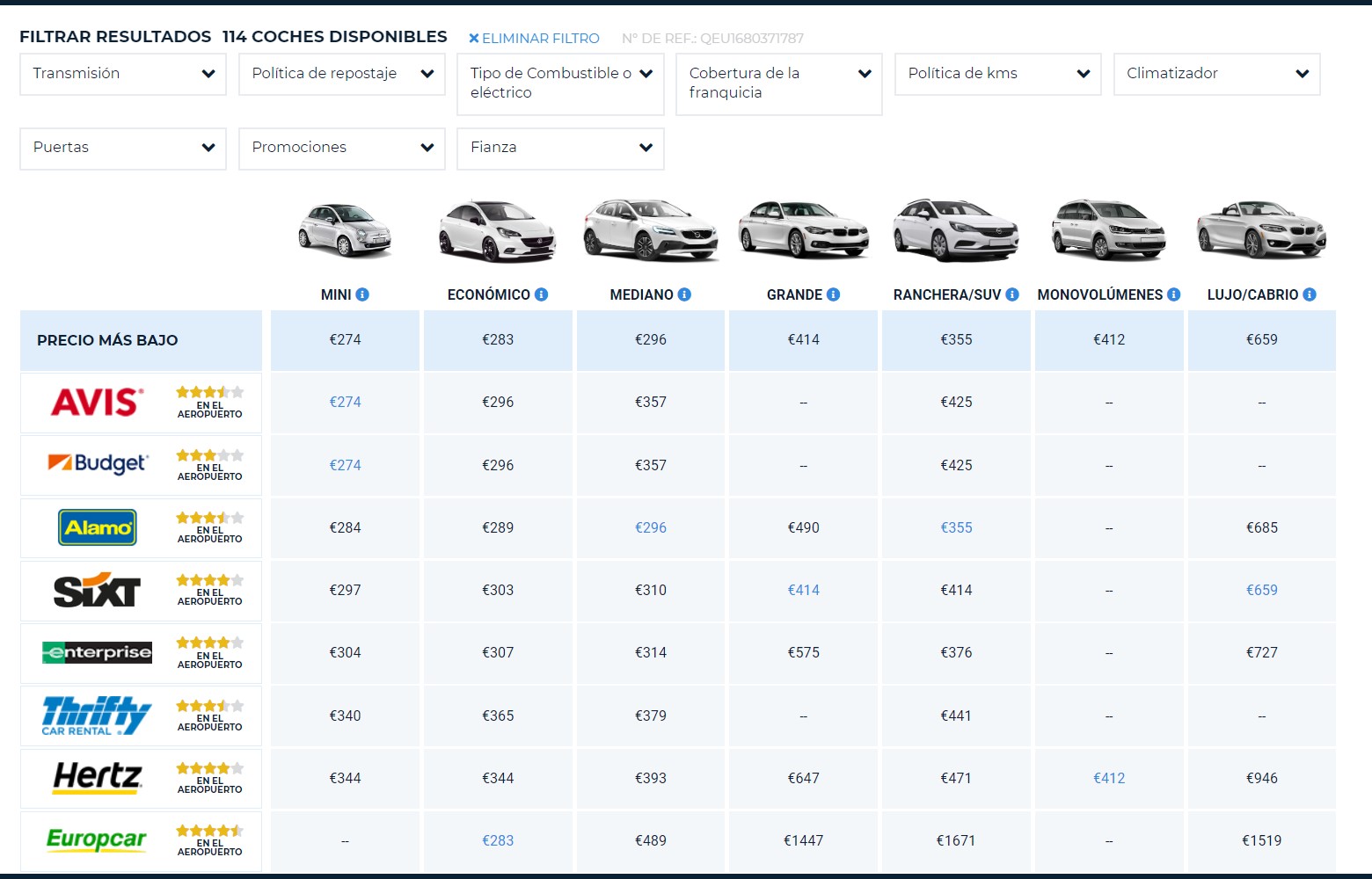
Task: Select the GRANDE category header
Action: tap(794, 294)
